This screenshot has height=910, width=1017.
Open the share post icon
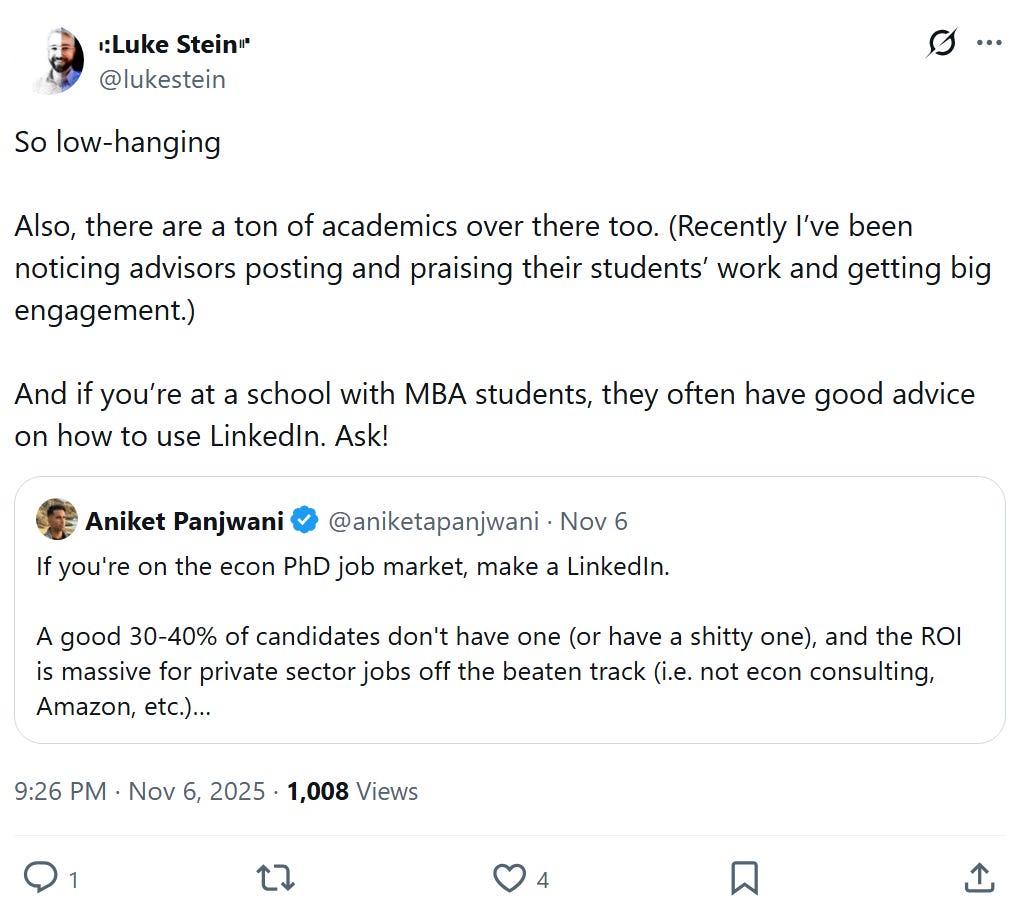coord(978,877)
